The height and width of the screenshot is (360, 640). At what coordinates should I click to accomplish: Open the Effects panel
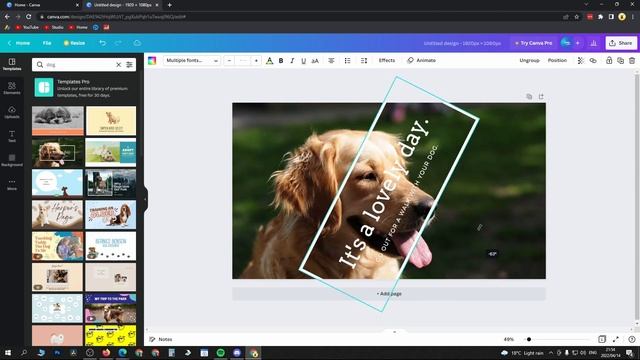click(x=387, y=60)
